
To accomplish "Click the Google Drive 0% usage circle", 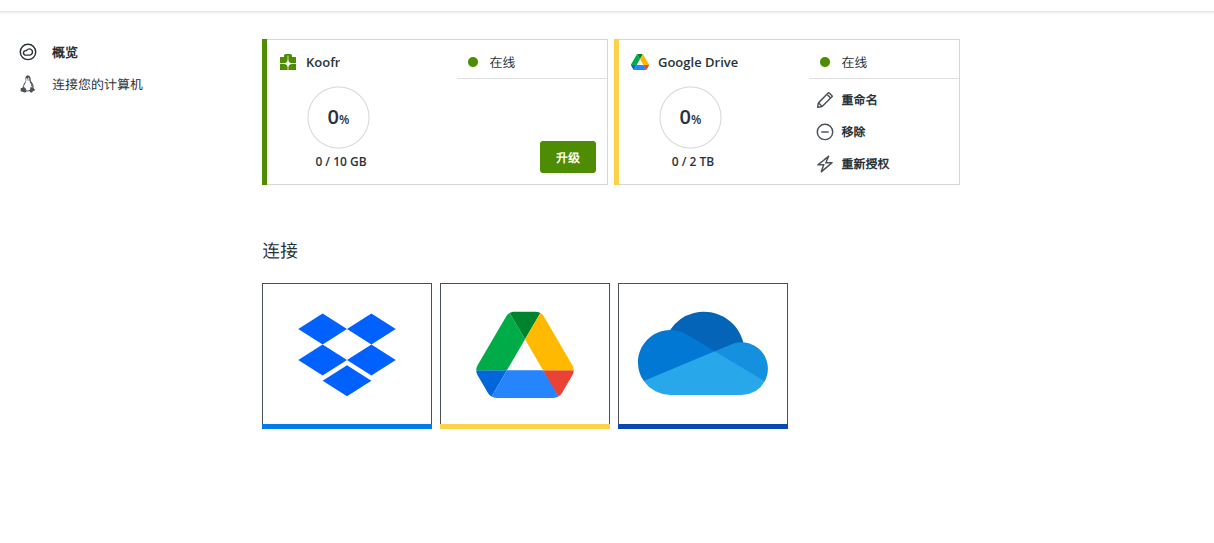I will (x=690, y=118).
